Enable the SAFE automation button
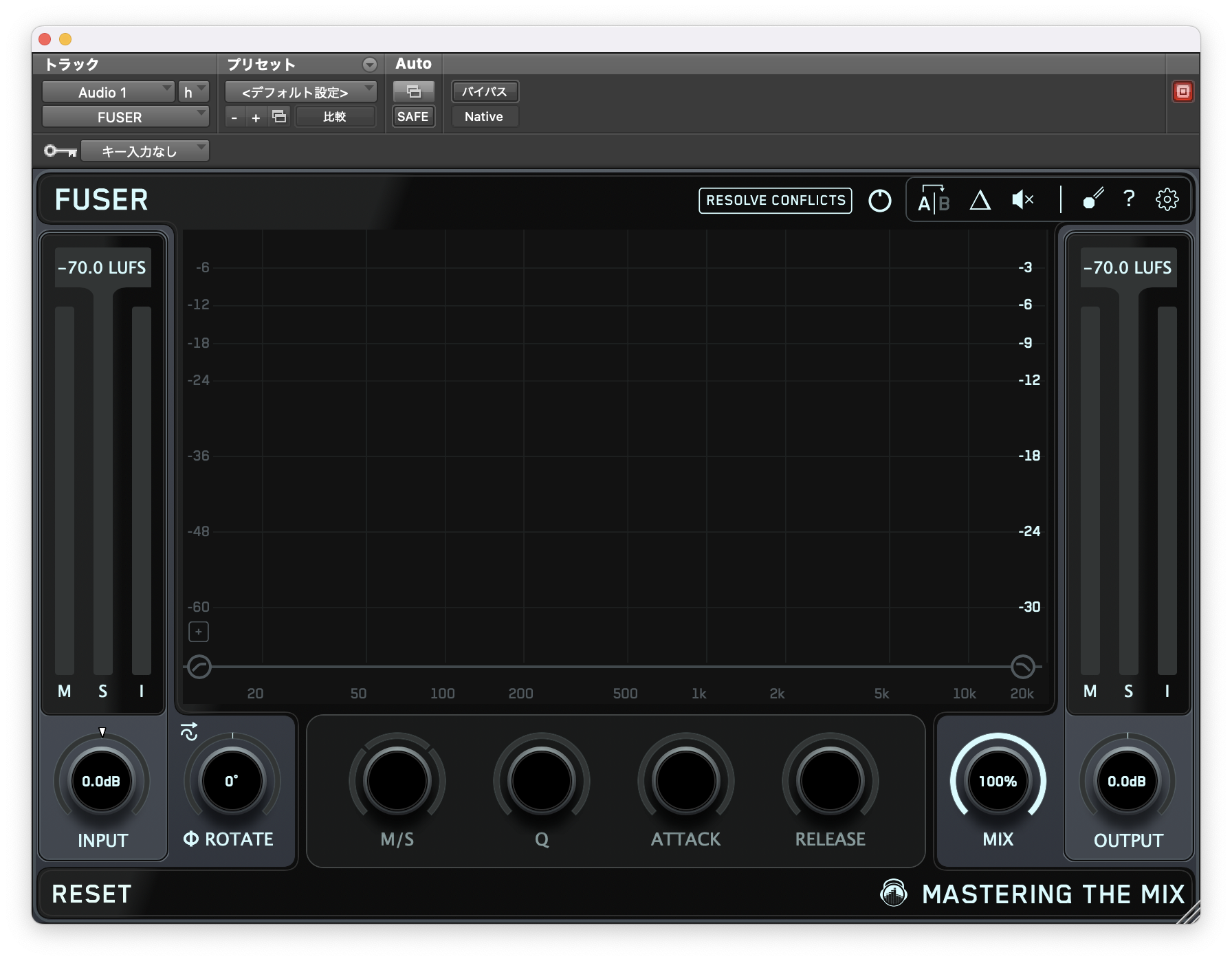The width and height of the screenshot is (1232, 961). coord(413,116)
